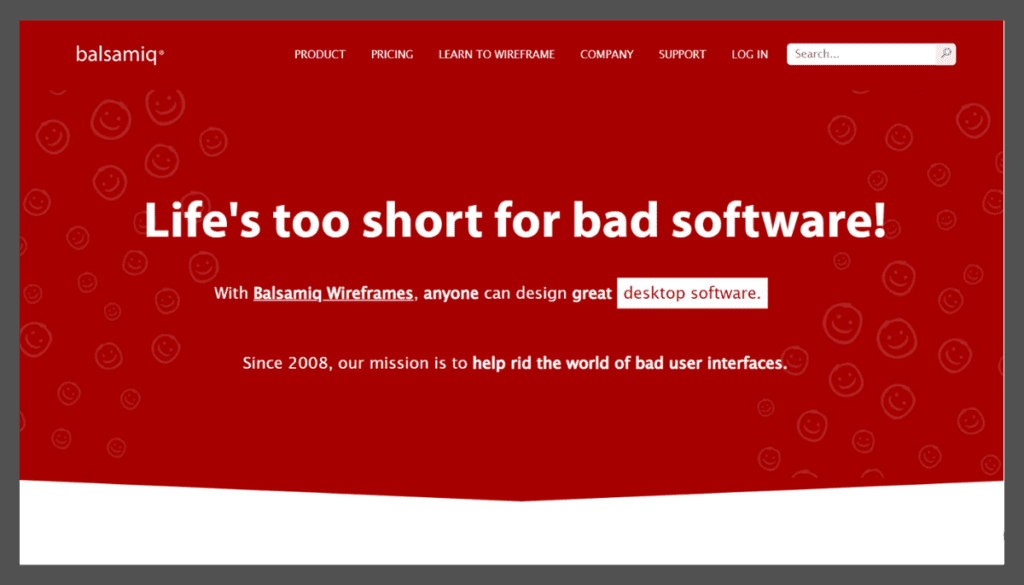Image resolution: width=1024 pixels, height=585 pixels.
Task: Click the search magnifier icon
Action: coord(946,54)
